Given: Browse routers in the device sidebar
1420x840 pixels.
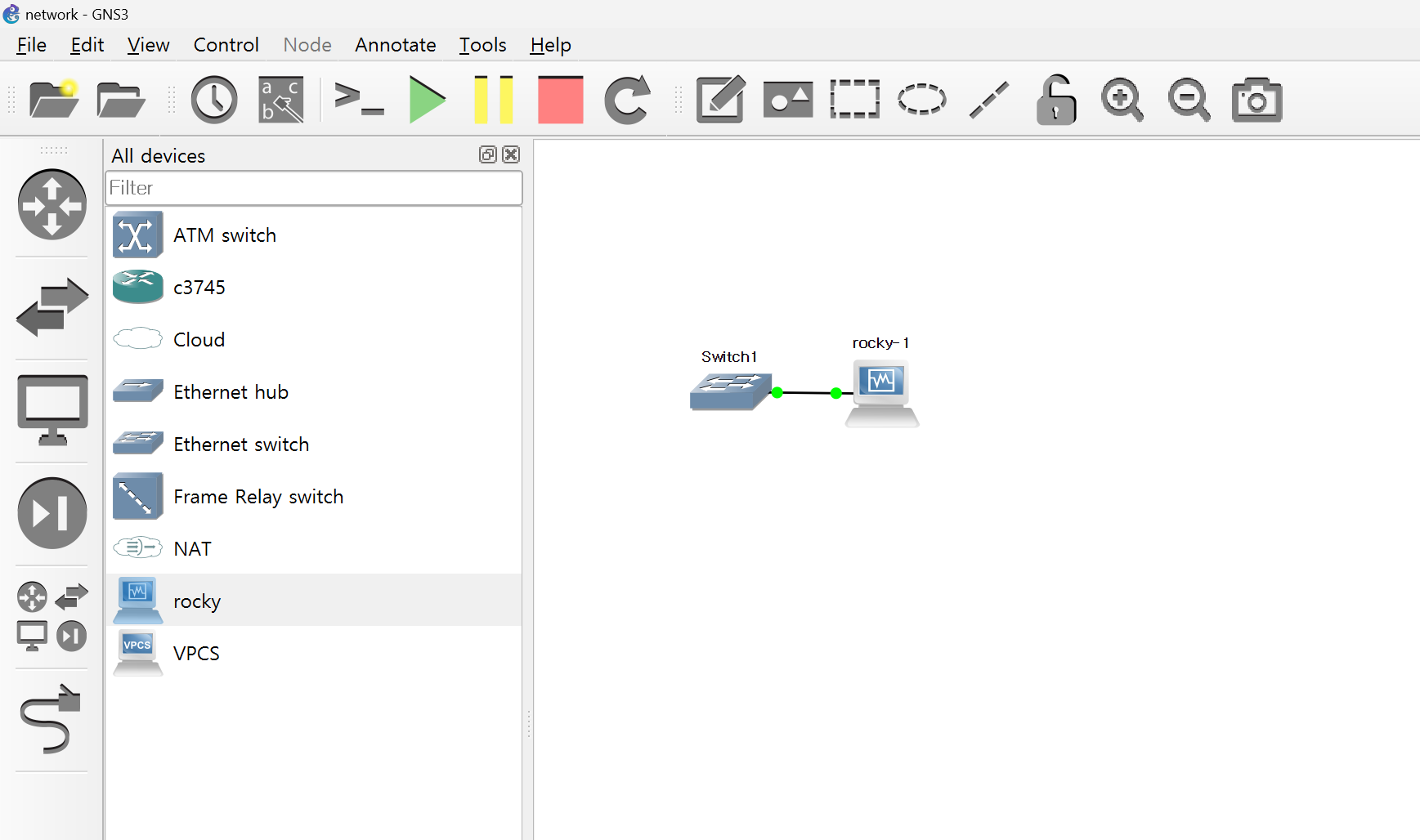Looking at the screenshot, I should (x=52, y=204).
